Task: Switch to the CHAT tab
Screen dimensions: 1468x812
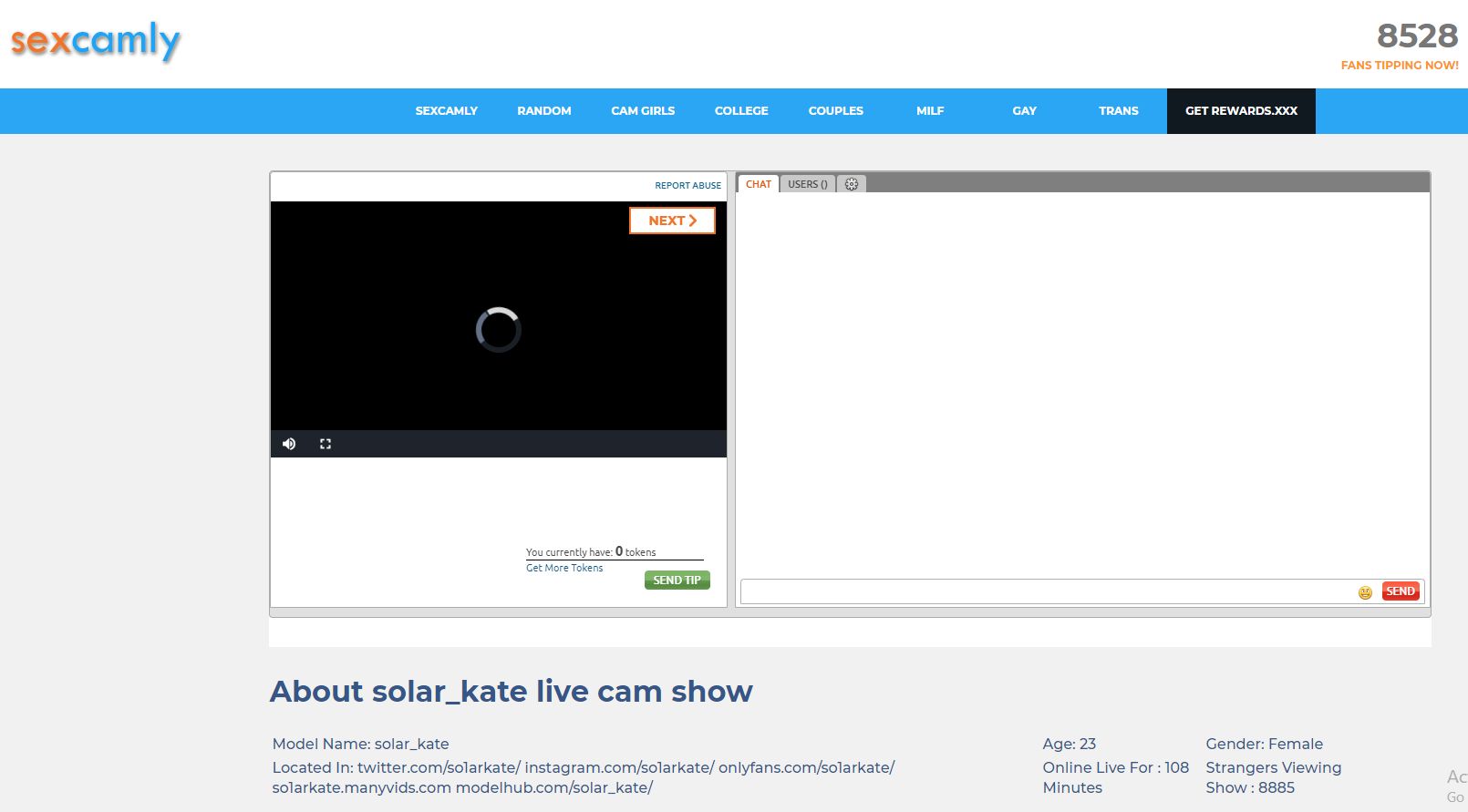Action: click(x=759, y=184)
